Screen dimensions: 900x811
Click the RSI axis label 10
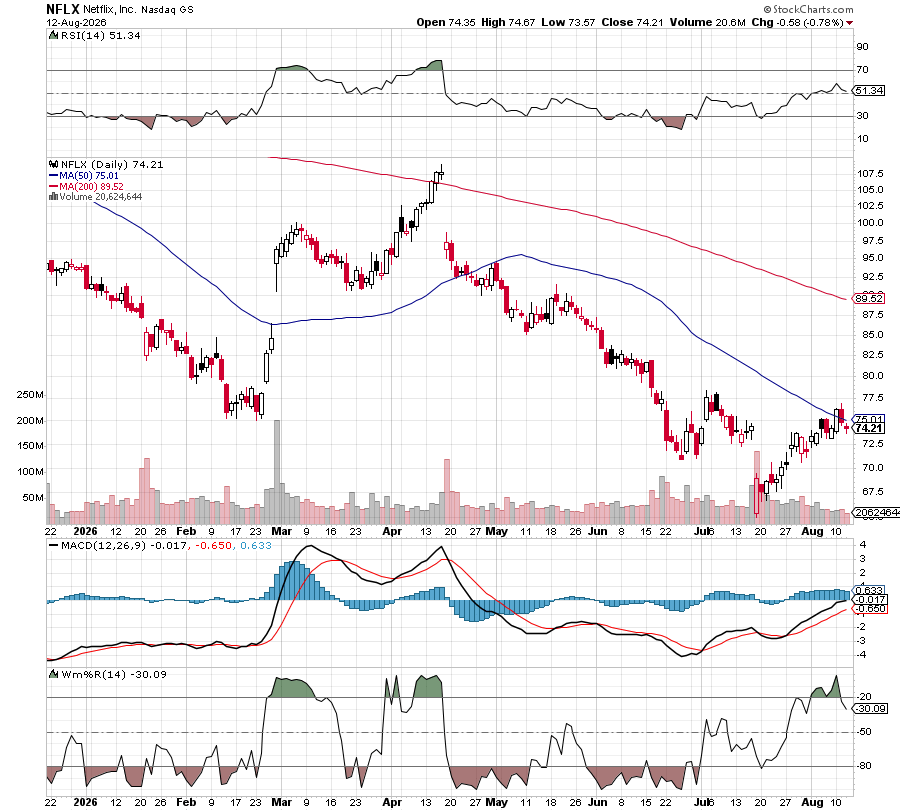point(863,138)
